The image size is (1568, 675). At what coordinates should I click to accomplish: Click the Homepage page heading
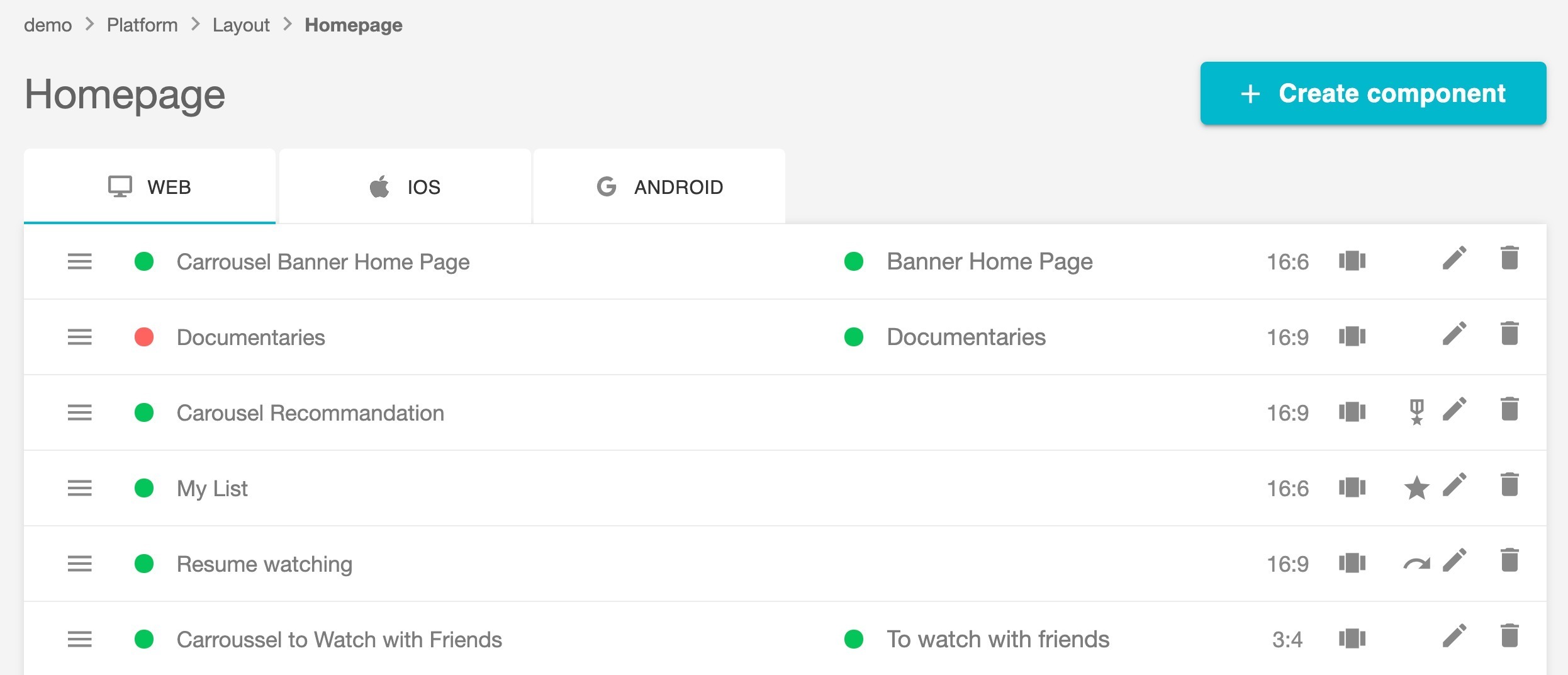125,96
